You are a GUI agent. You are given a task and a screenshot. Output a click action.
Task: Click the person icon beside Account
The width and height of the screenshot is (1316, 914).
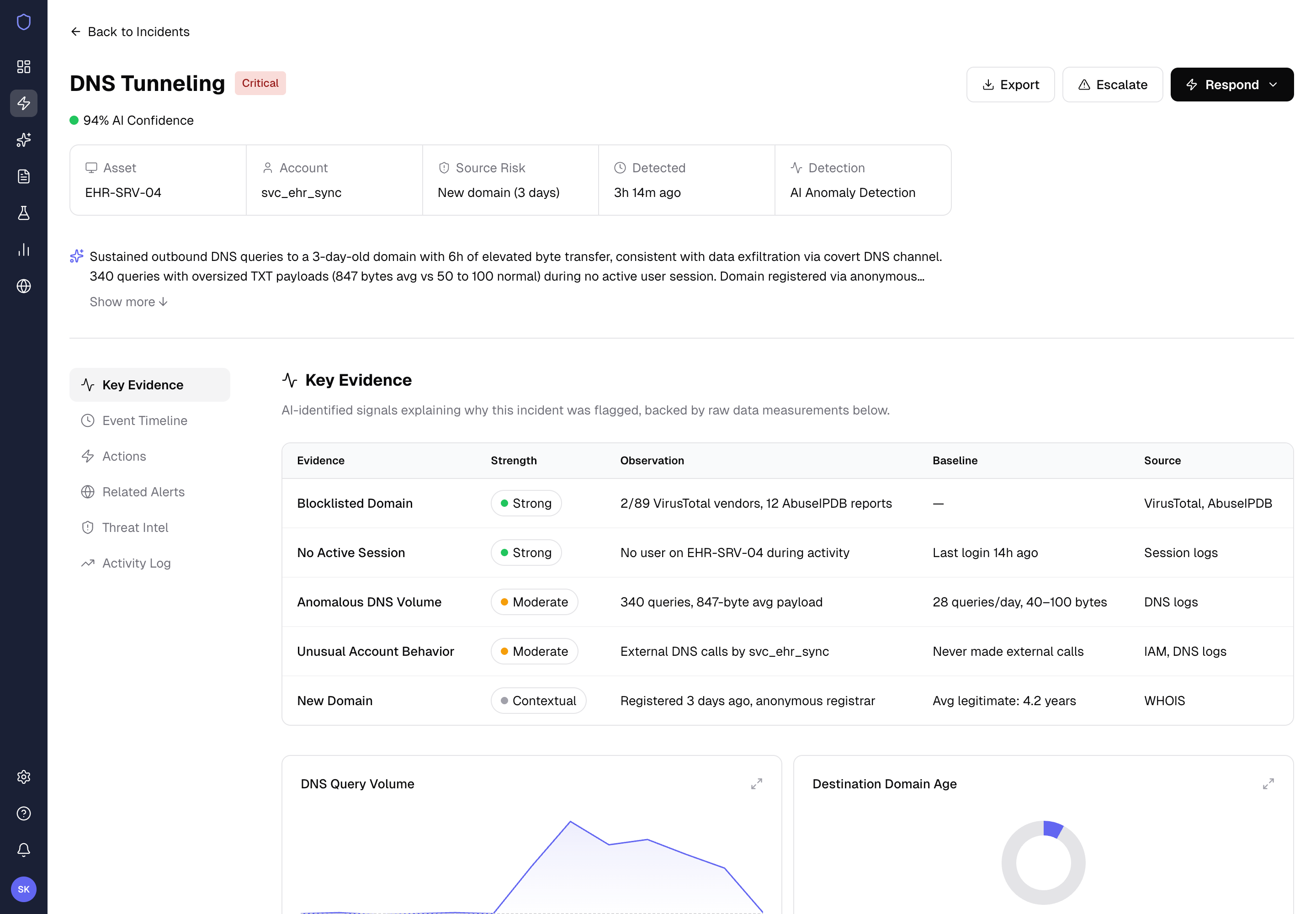(267, 168)
